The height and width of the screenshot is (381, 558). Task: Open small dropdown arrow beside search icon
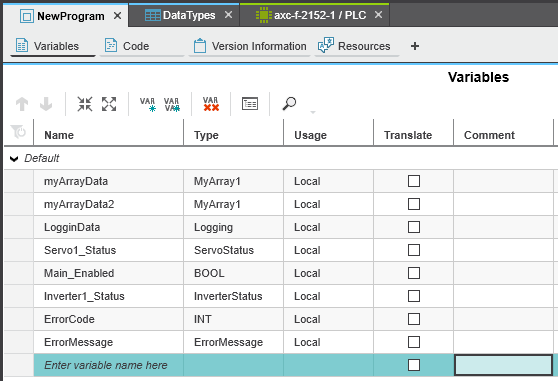pos(313,112)
